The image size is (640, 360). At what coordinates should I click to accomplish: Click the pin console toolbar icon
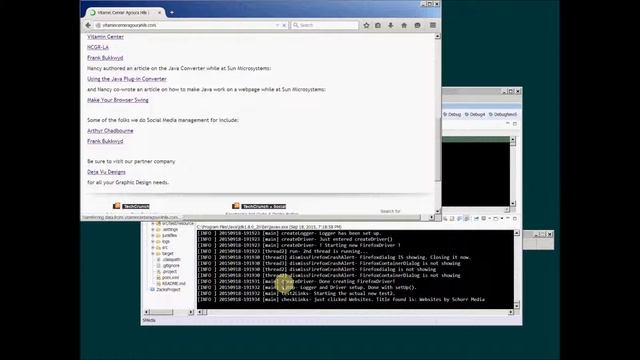[x=476, y=219]
